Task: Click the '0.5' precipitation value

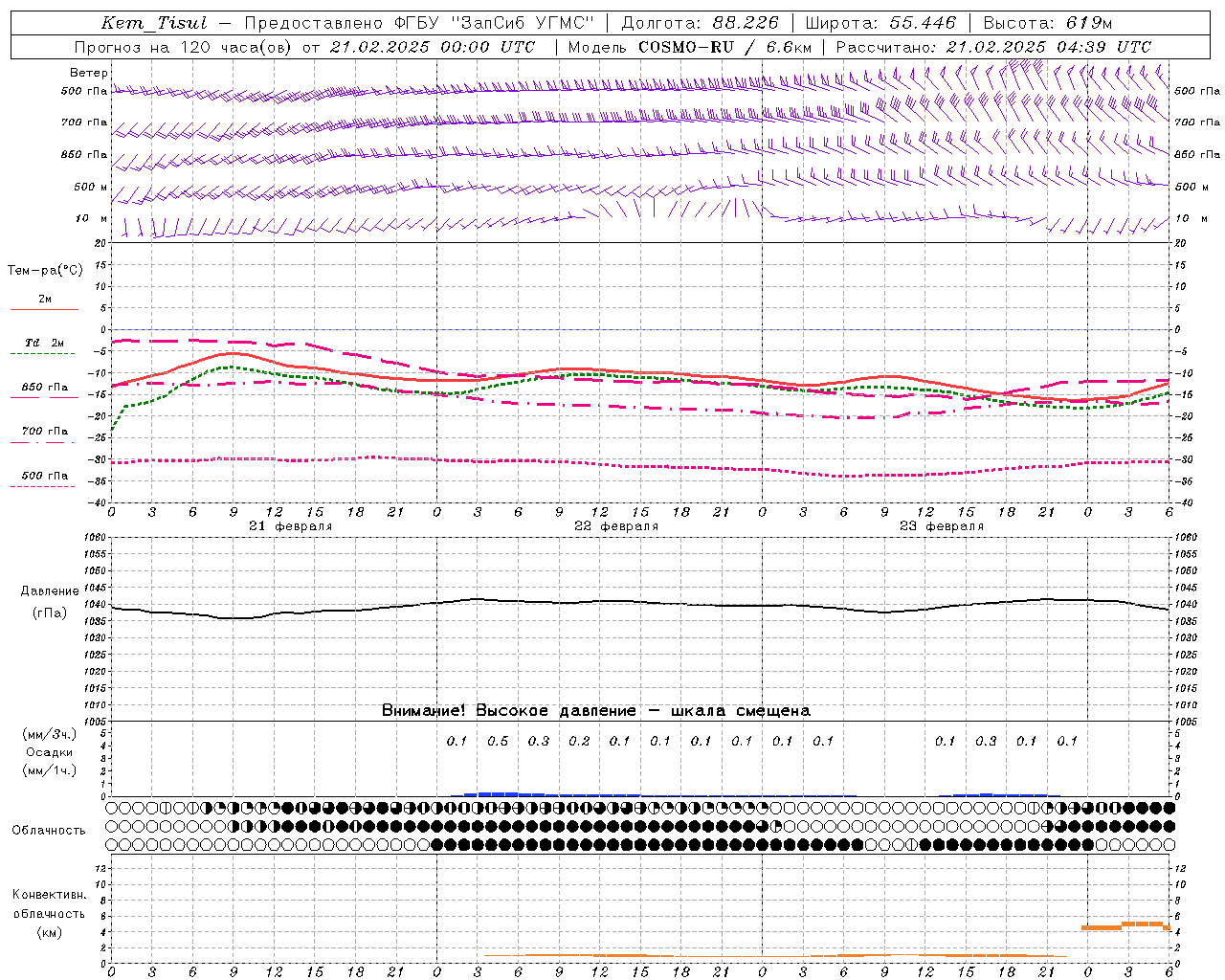Action: click(498, 741)
